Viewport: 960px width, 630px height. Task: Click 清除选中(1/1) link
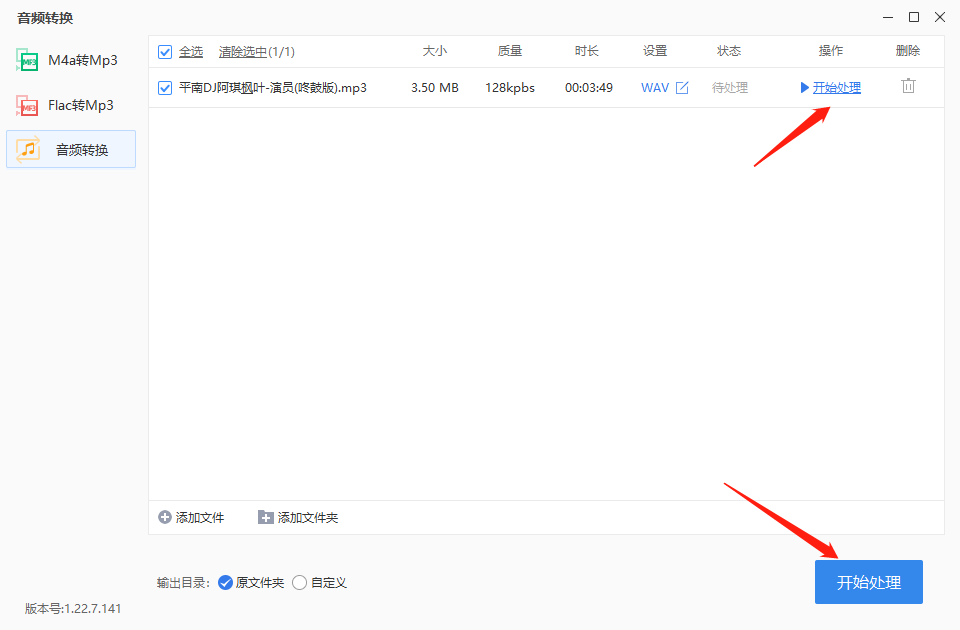point(257,52)
